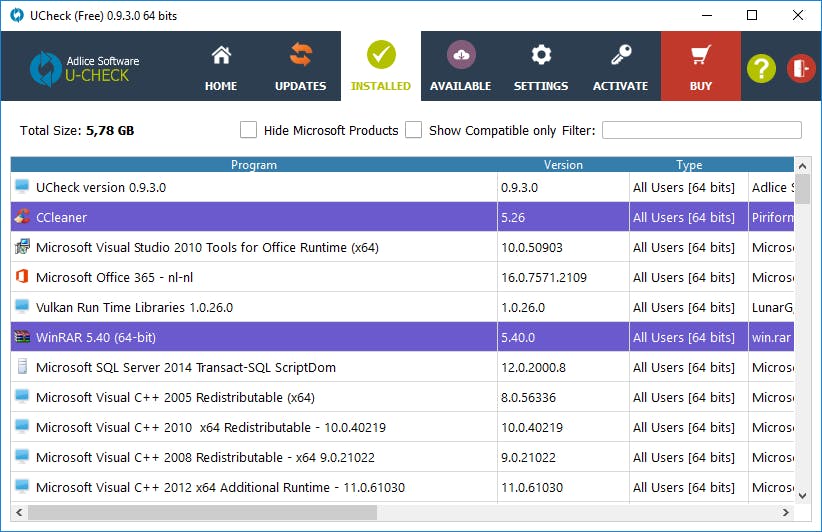Click the Adlice U-Check logo
Image resolution: width=822 pixels, height=532 pixels.
point(85,69)
